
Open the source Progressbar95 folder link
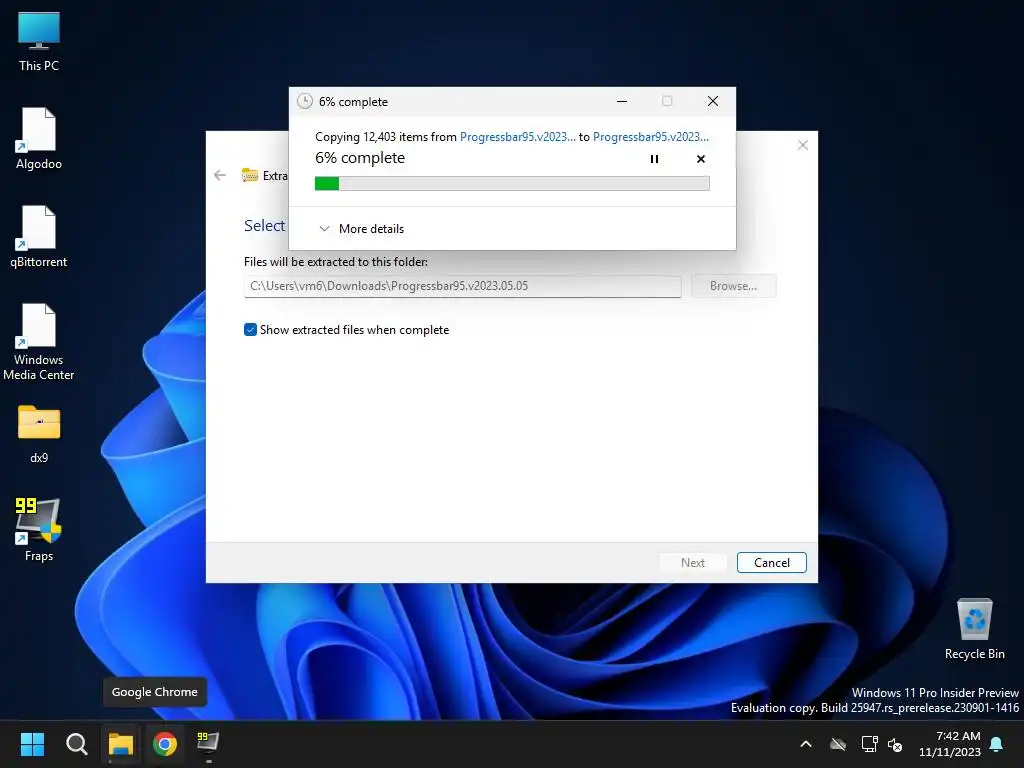point(518,136)
